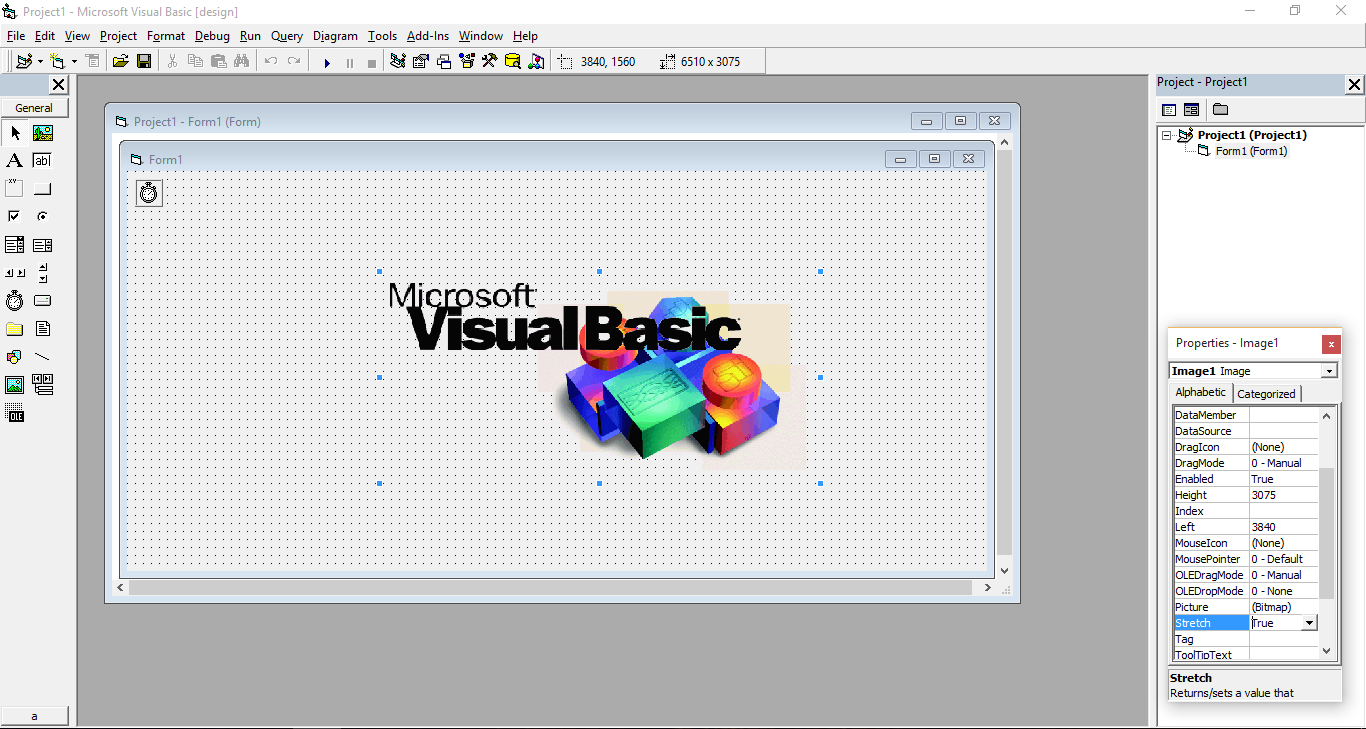This screenshot has height=729, width=1366.
Task: Select the Picture property row
Action: click(1246, 607)
